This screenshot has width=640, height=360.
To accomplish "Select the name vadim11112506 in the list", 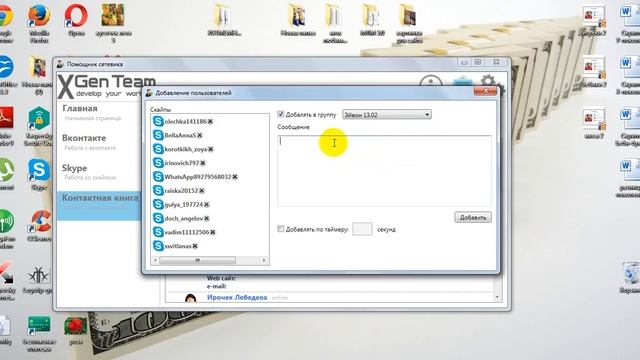I will click(x=187, y=232).
